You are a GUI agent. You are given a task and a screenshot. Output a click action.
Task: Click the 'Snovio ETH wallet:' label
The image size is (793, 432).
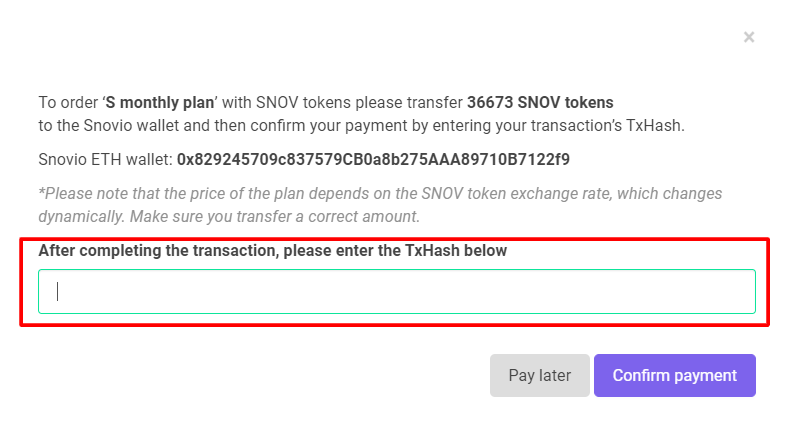[x=106, y=159]
